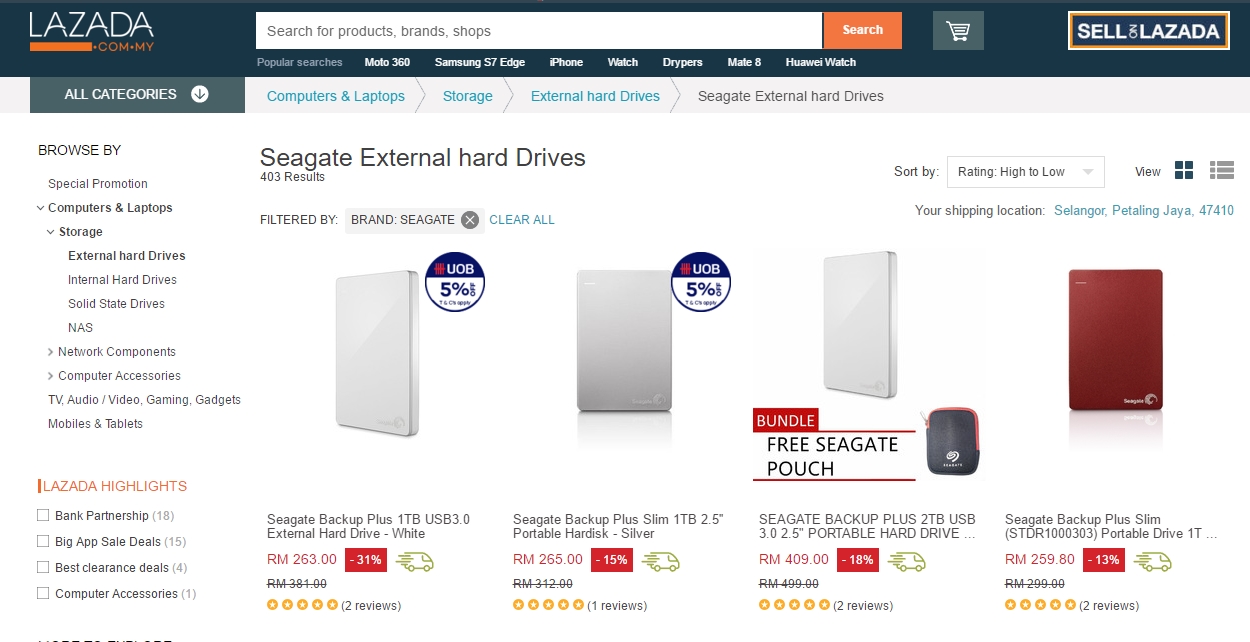Screen dimensions: 1250x642
Task: Open the Computers & Laptops breadcrumb
Action: 336,96
